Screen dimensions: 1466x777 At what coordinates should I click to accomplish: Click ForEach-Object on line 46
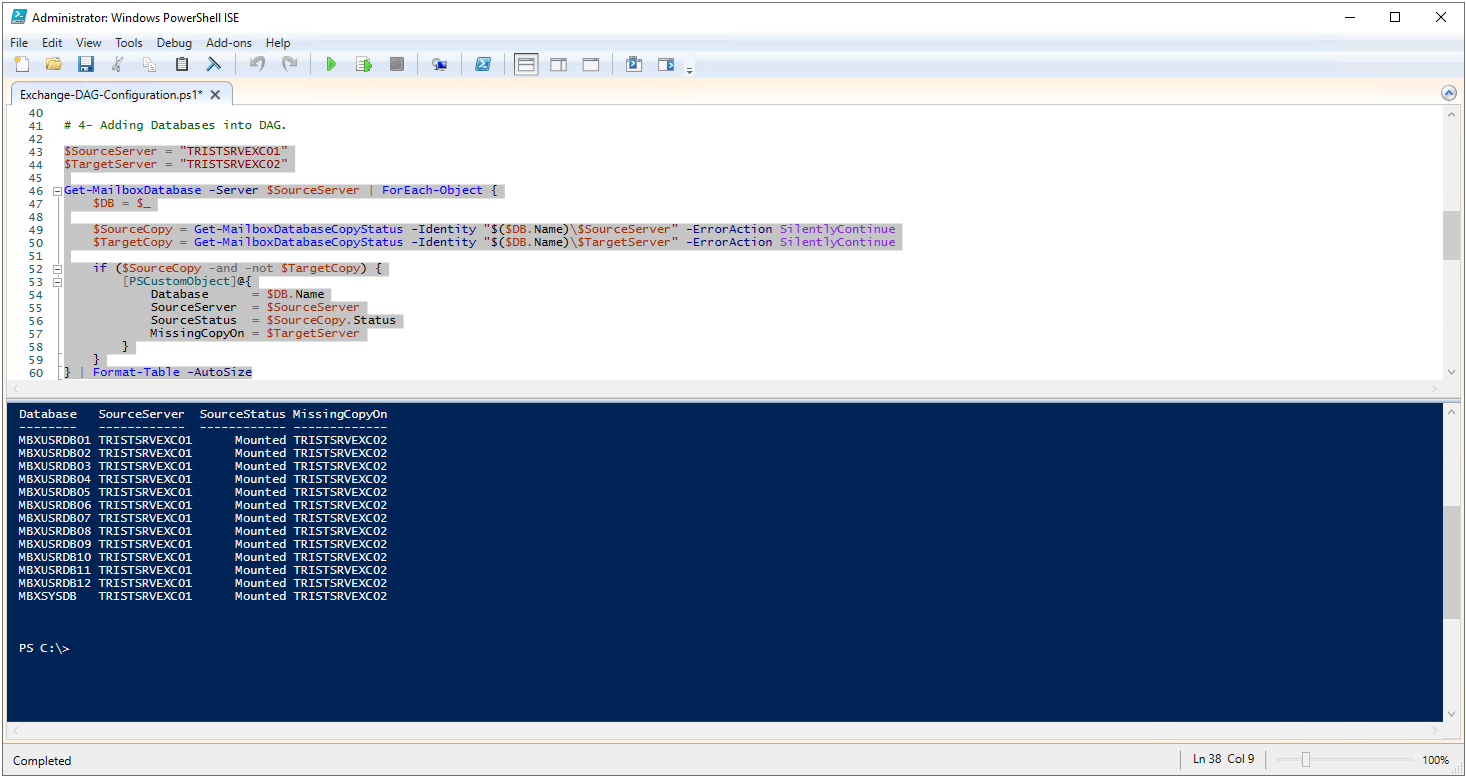click(432, 190)
